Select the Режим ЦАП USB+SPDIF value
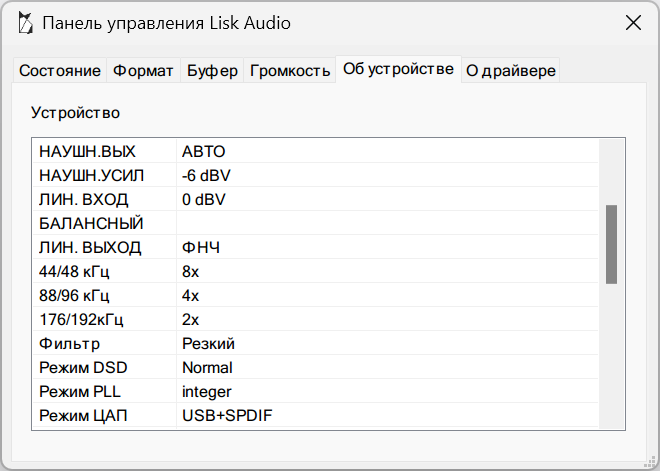 click(x=225, y=416)
